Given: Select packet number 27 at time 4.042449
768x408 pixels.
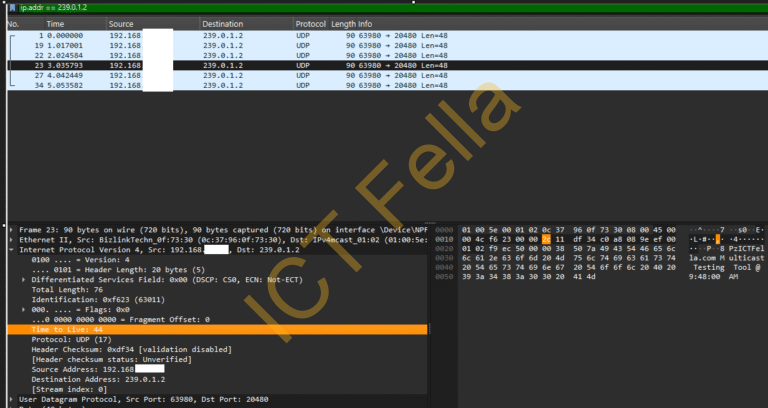Looking at the screenshot, I should click(387, 75).
